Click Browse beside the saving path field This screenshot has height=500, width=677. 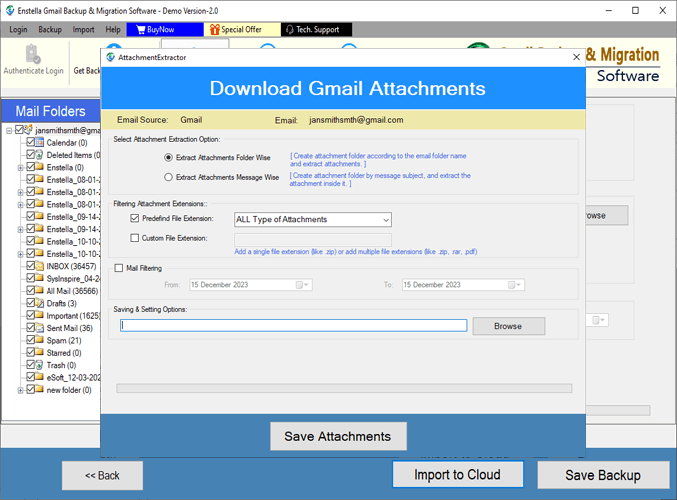(508, 326)
